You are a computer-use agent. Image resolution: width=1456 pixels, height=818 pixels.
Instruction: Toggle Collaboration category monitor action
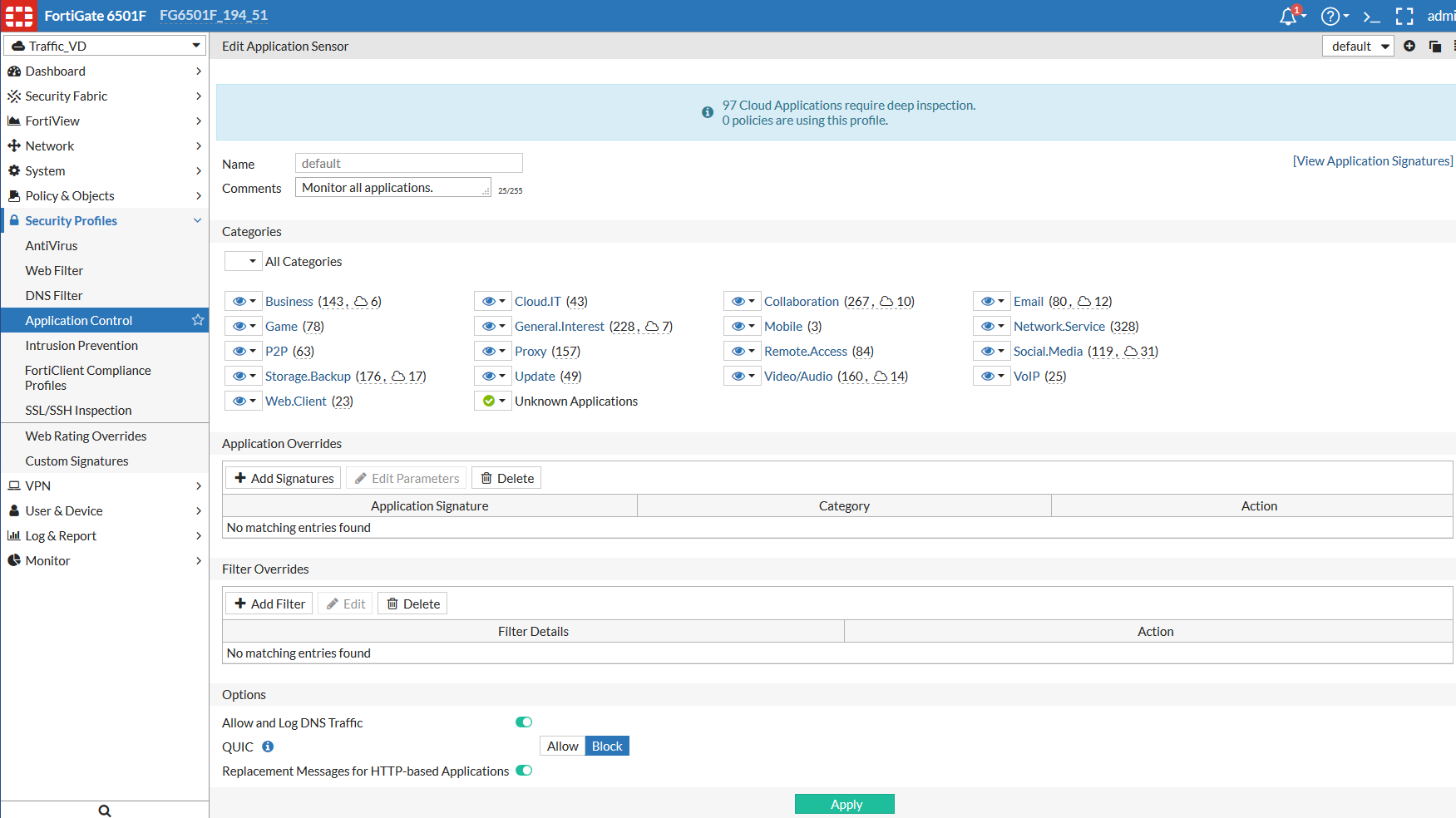[x=743, y=301]
